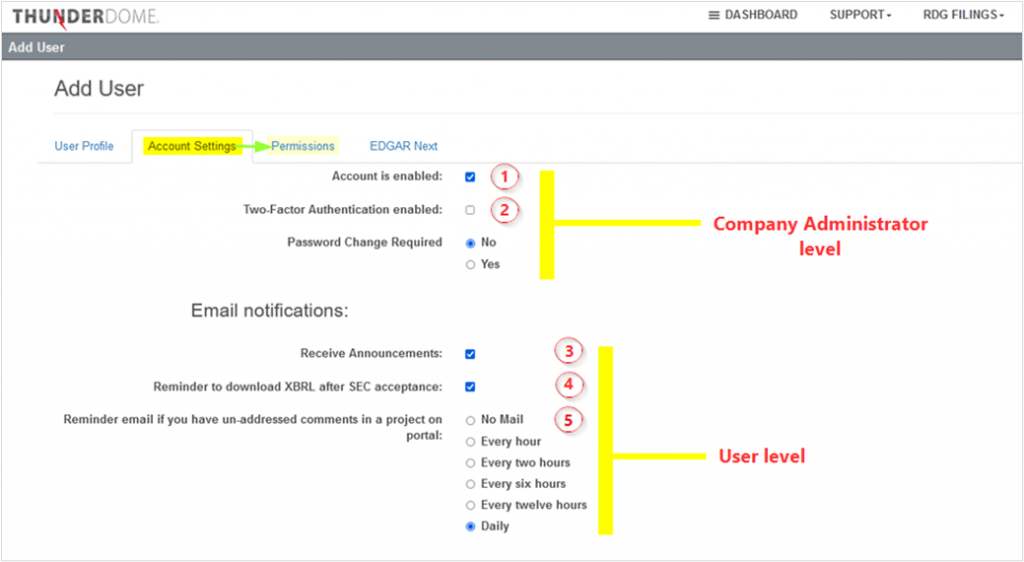Open the Dashboard menu

point(752,15)
